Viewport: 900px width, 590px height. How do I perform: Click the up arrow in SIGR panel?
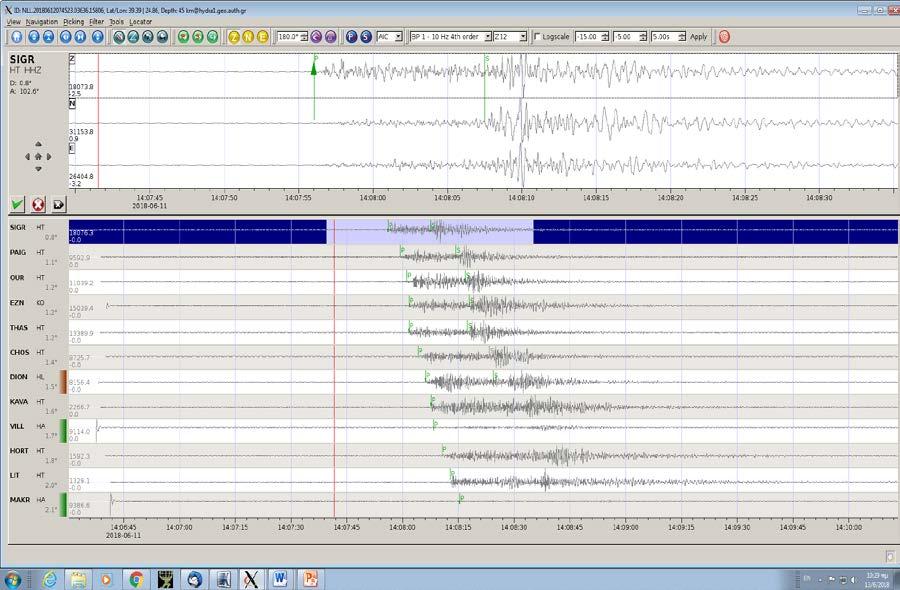tap(38, 144)
